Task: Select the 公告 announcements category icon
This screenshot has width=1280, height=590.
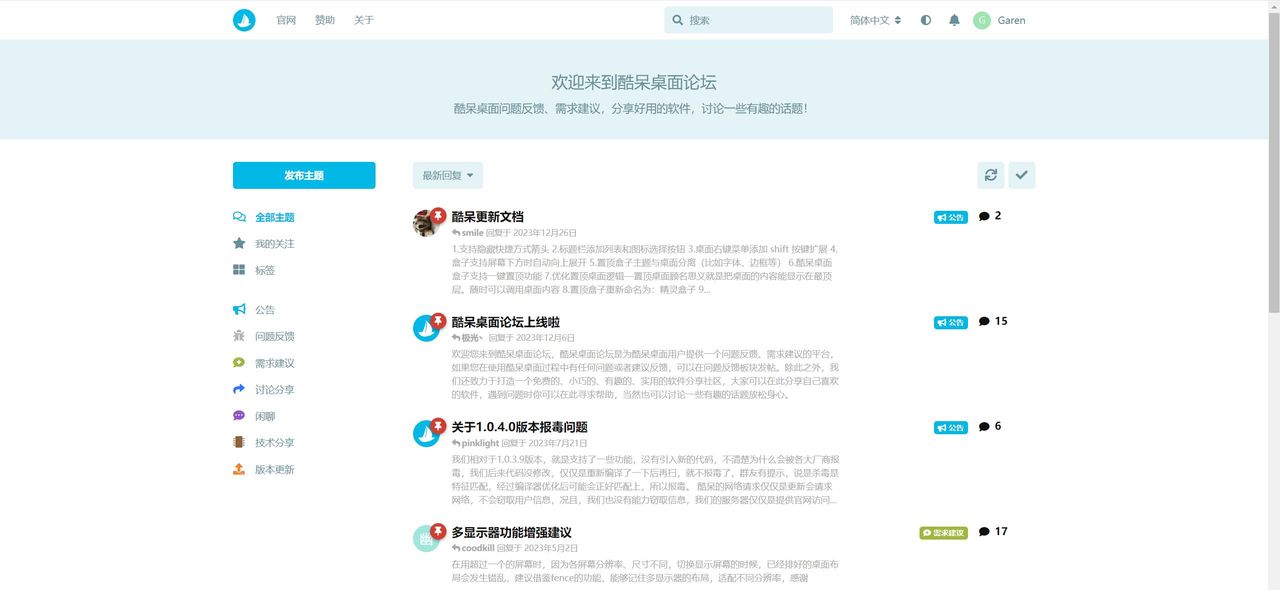Action: pyautogui.click(x=238, y=310)
